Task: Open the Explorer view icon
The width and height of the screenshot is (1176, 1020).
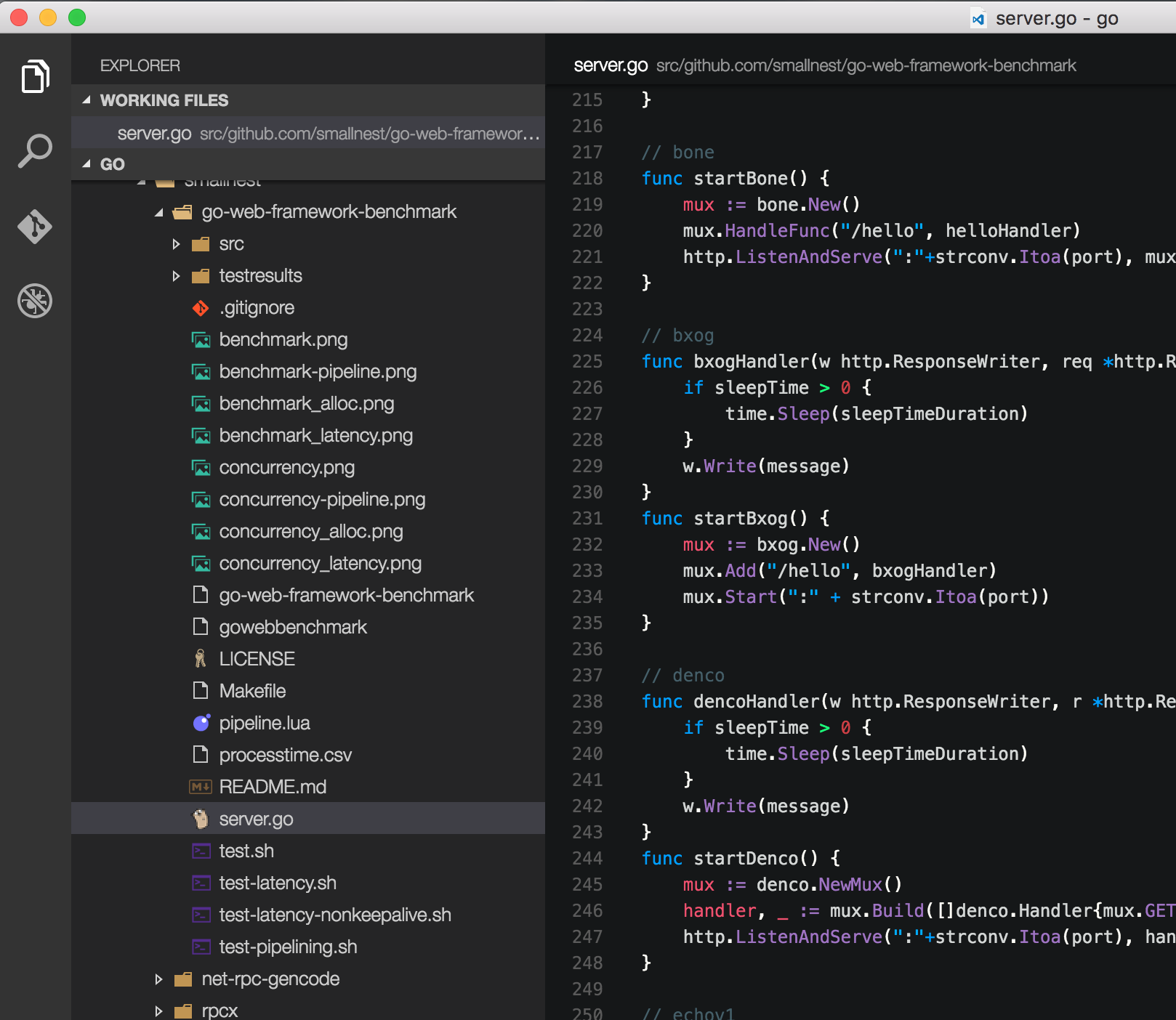Action: [x=35, y=76]
